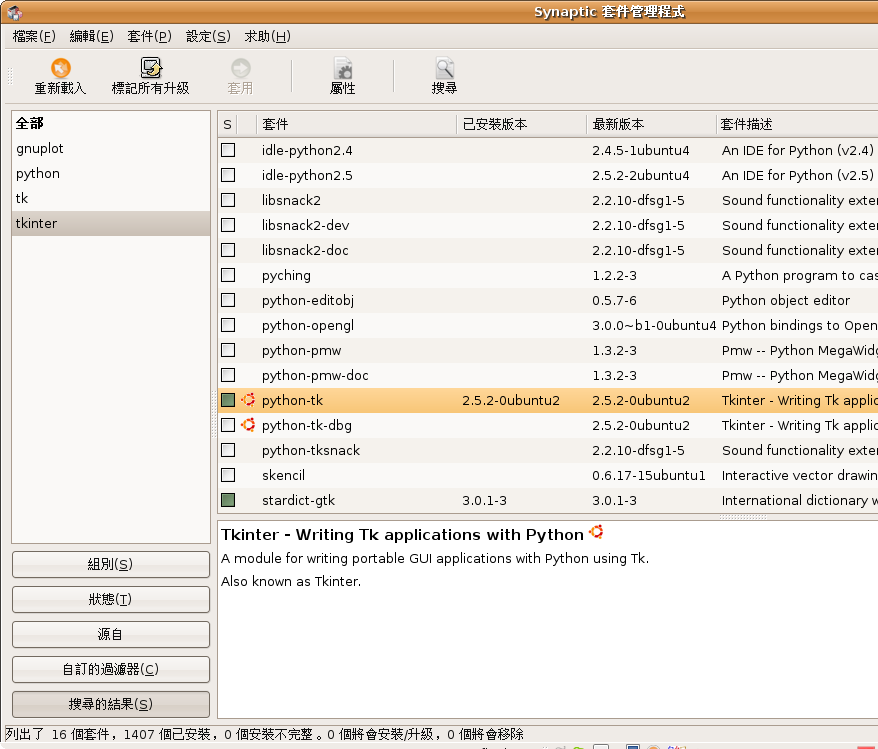Mark the libsnack2-dev checkbox
This screenshot has height=749, width=878.
tap(228, 225)
